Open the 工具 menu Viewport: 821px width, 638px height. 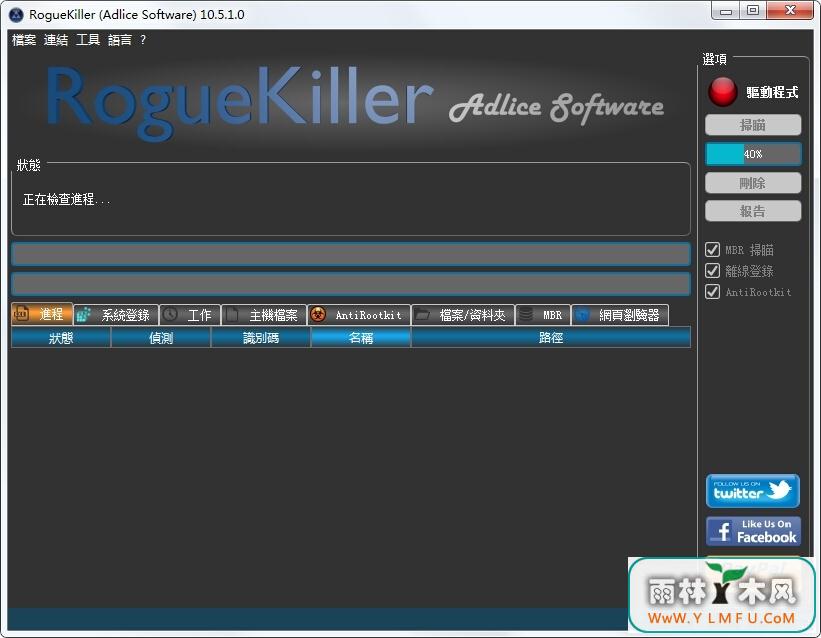[88, 40]
